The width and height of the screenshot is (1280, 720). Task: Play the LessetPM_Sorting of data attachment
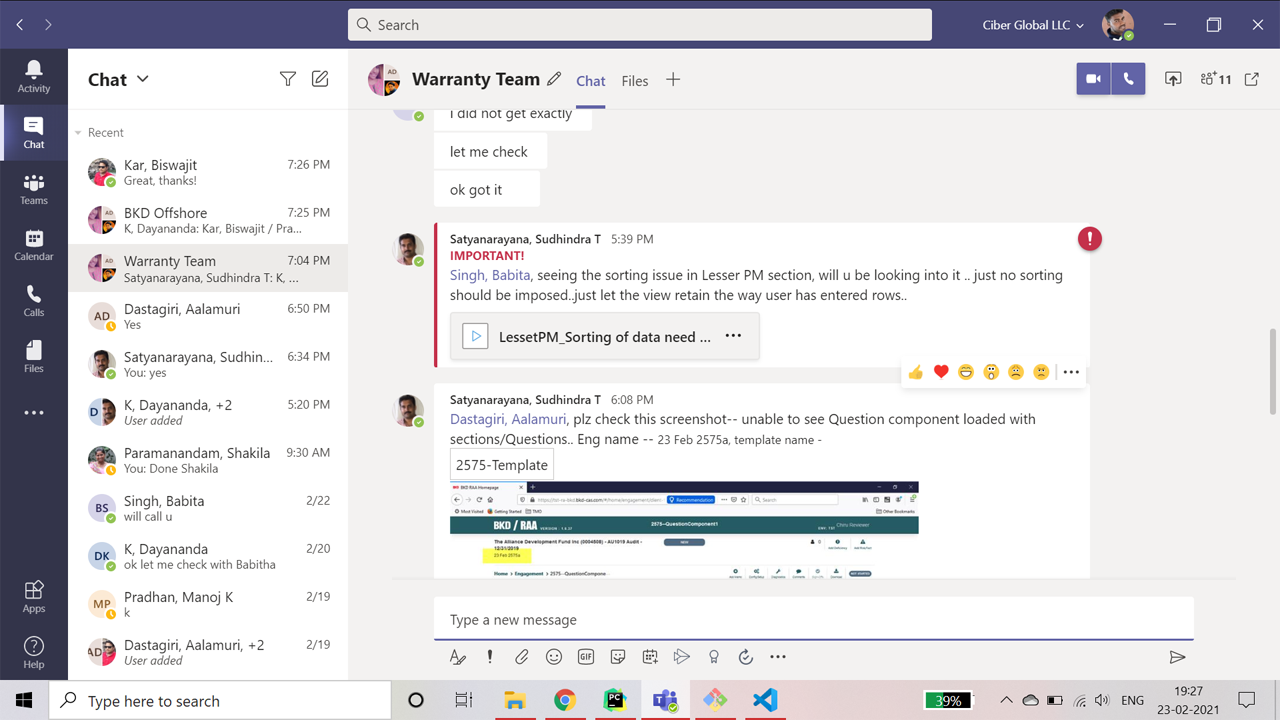475,337
